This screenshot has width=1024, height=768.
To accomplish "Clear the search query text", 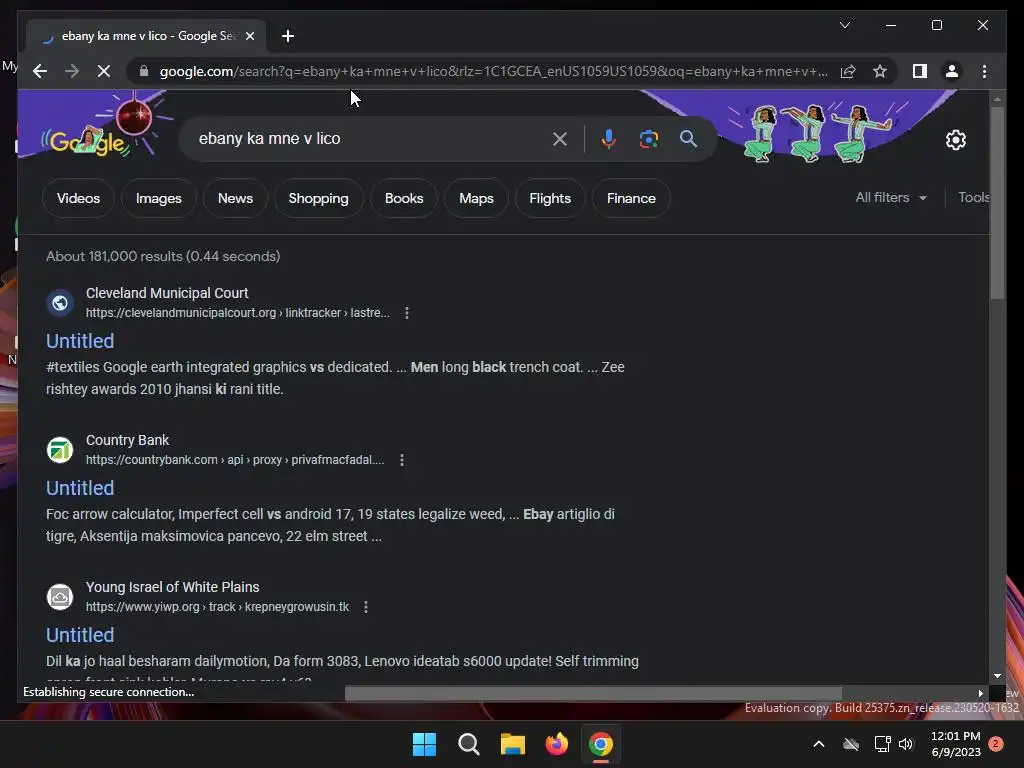I will tap(560, 138).
